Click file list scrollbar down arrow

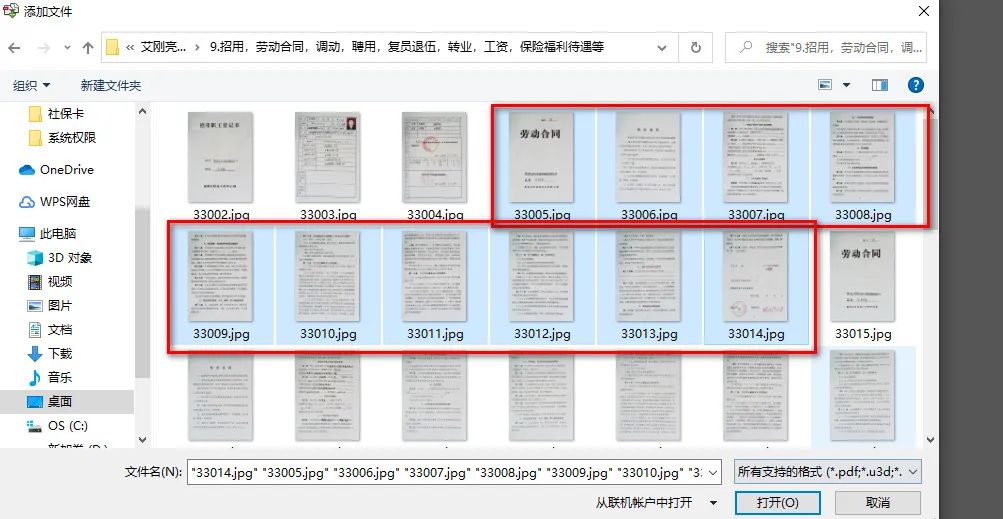coord(930,440)
